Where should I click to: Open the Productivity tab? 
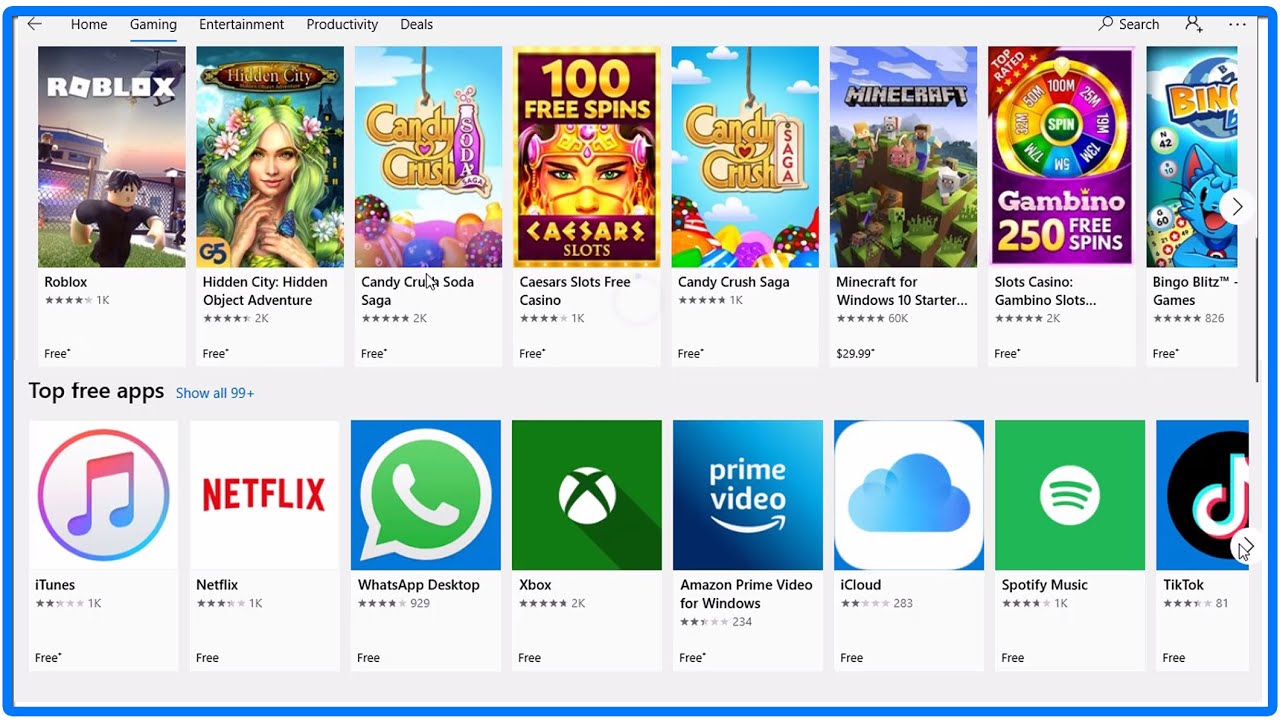pyautogui.click(x=342, y=24)
